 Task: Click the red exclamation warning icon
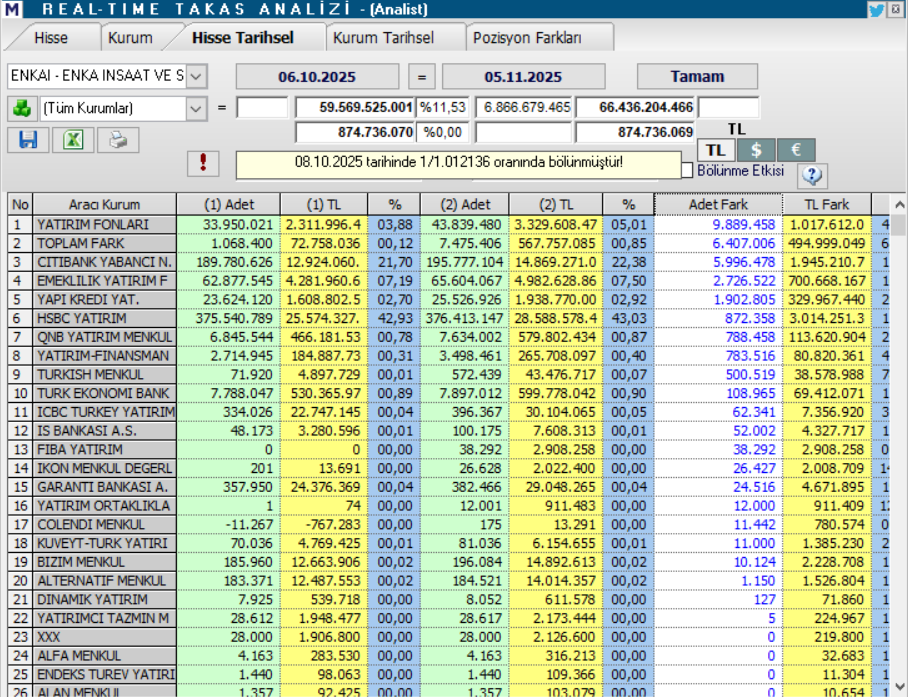(x=203, y=162)
